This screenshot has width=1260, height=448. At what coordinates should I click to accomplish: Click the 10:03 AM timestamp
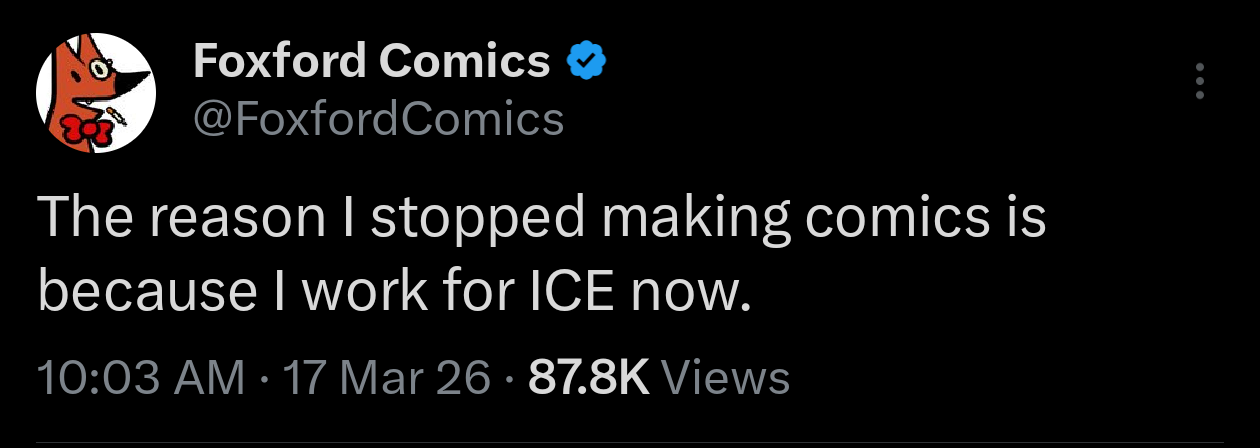pos(140,378)
